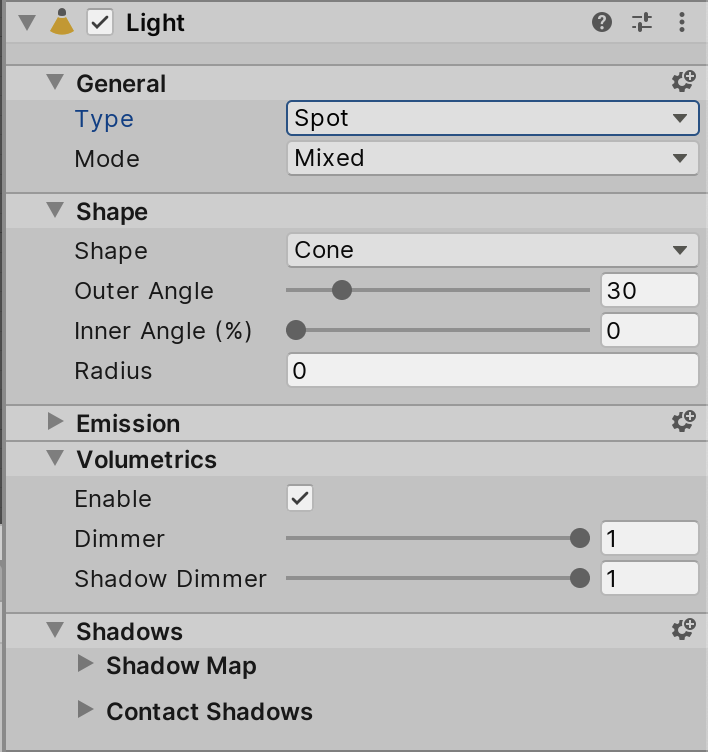Open the light Type dropdown

[x=492, y=118]
